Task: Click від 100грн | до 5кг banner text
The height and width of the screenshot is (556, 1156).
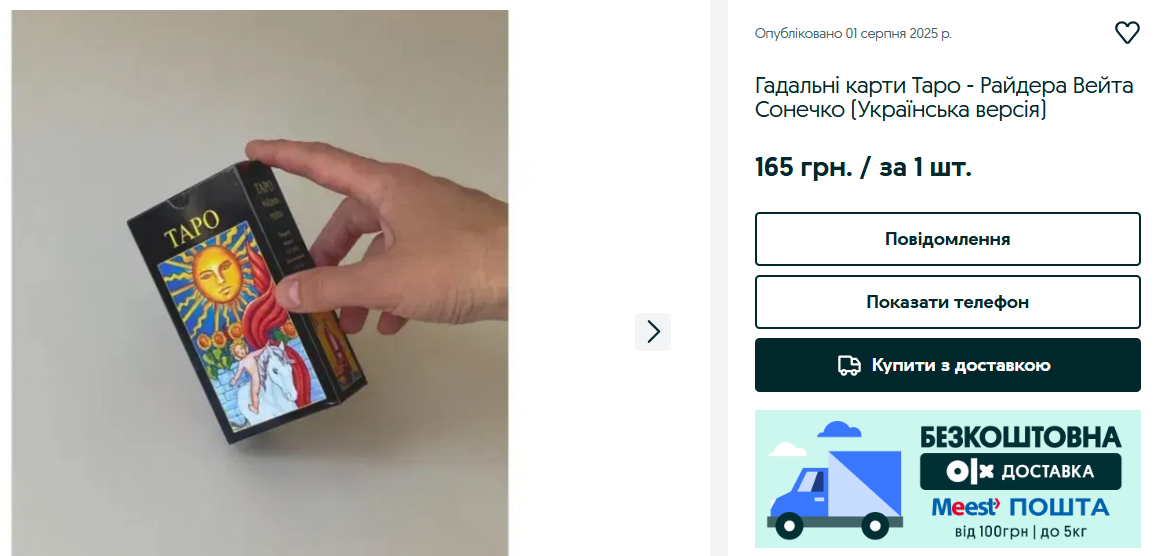Action: (1020, 531)
